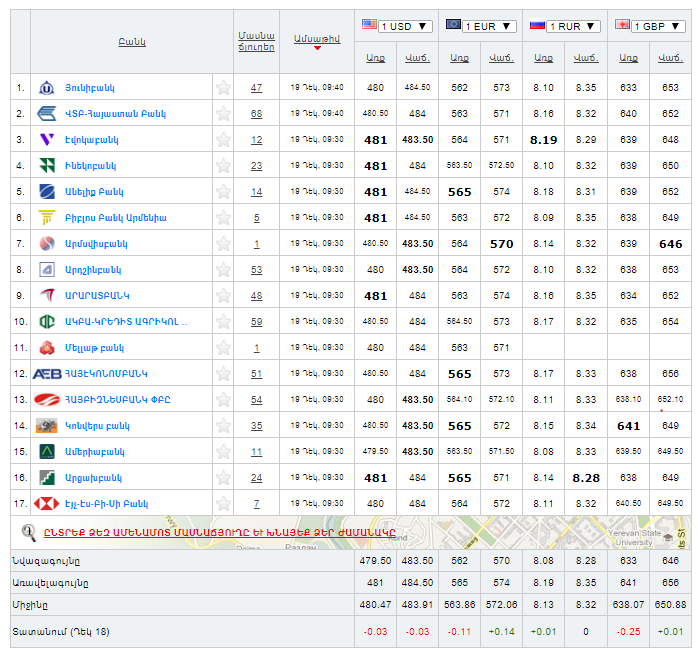Toggle favorite star for row 9 Araratbank
Screen dimensions: 698x657
pyautogui.click(x=223, y=296)
